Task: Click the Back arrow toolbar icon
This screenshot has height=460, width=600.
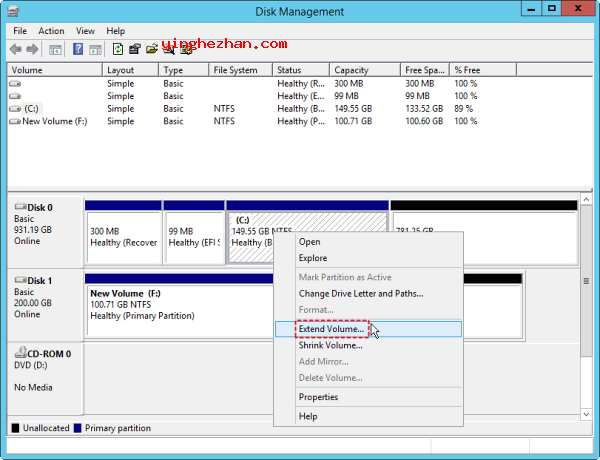Action: pyautogui.click(x=17, y=48)
